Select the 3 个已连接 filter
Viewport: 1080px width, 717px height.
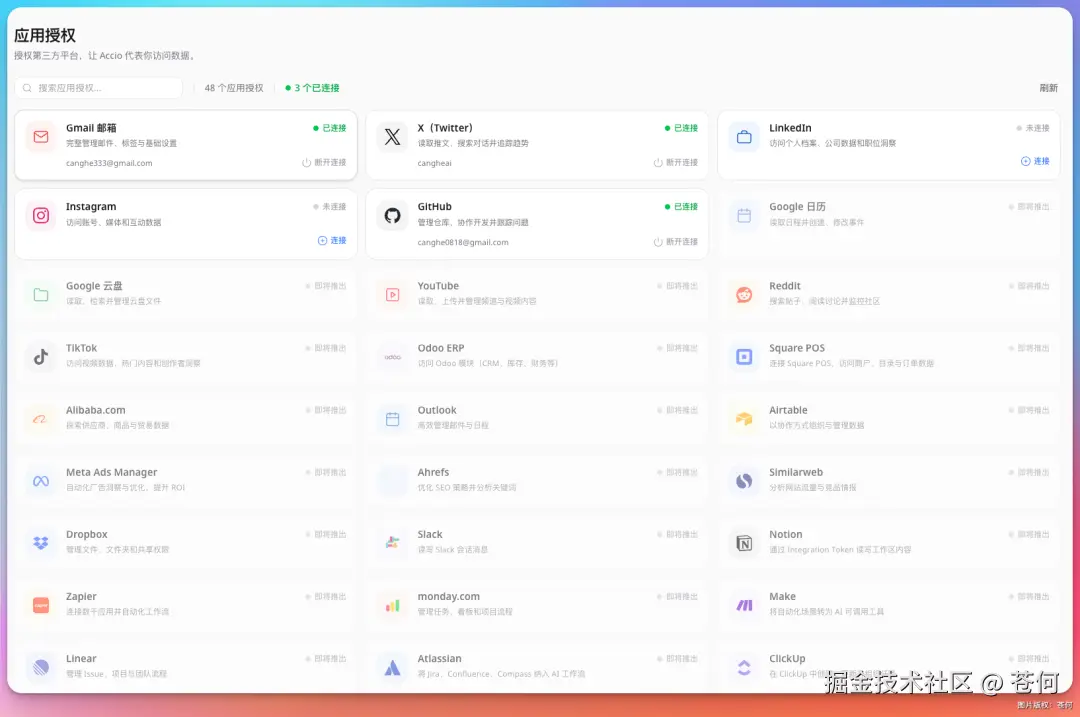312,88
